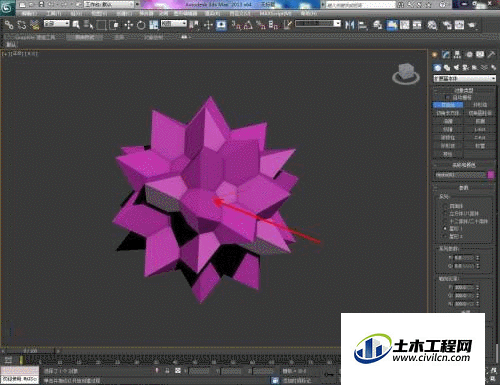
Task: Click the Align tool icon
Action: pos(362,25)
